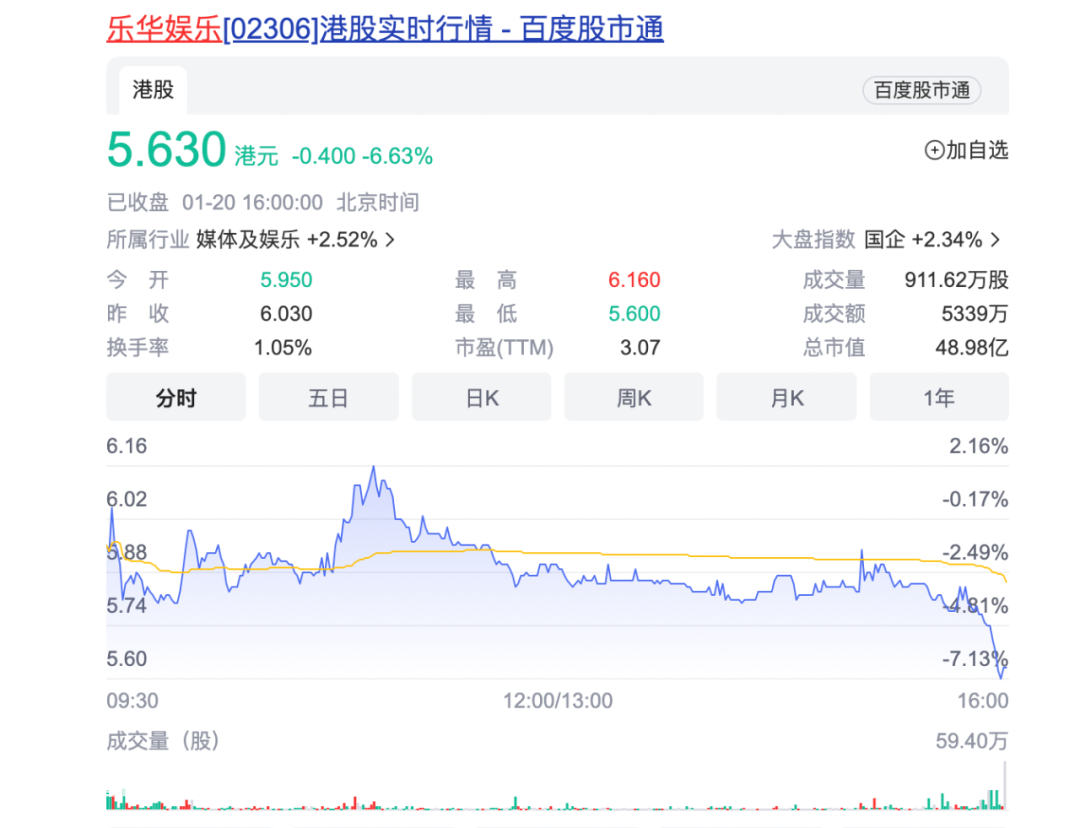Switch to the 周K chart tab

[x=634, y=397]
